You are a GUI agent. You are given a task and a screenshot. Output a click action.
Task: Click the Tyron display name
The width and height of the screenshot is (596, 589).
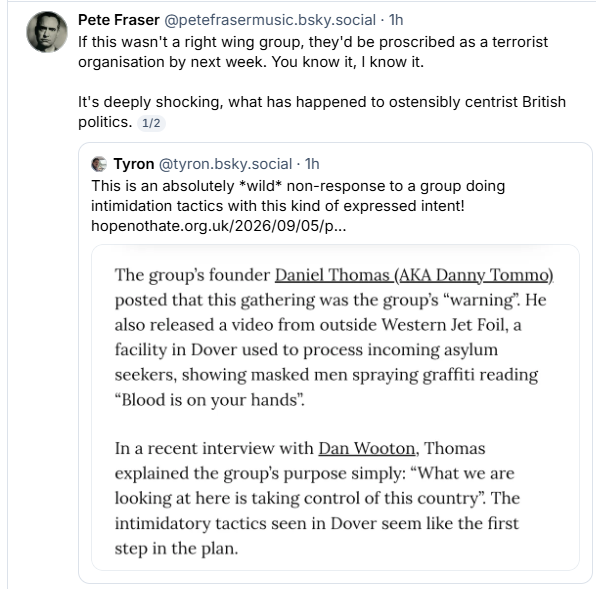click(x=134, y=164)
